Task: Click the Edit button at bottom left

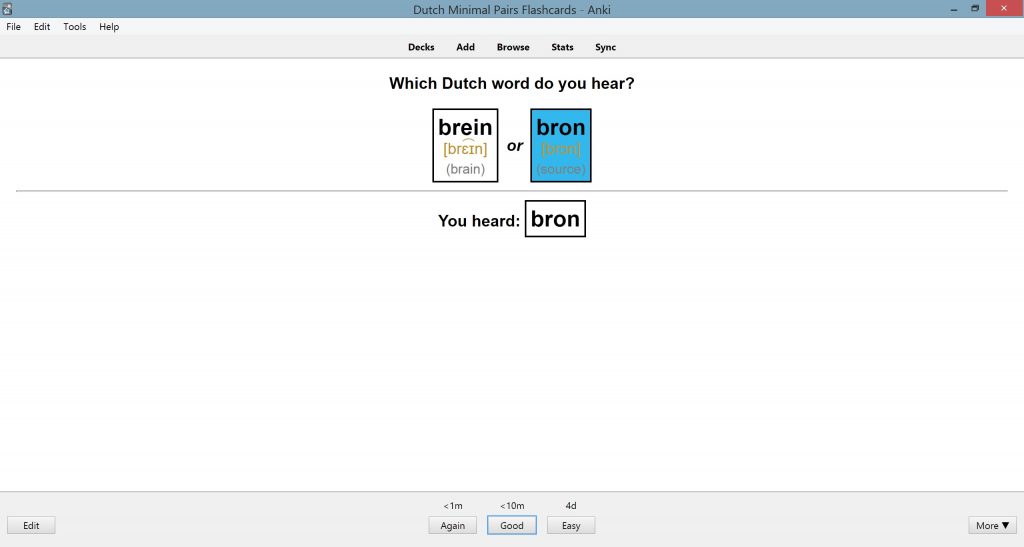Action: click(x=31, y=525)
